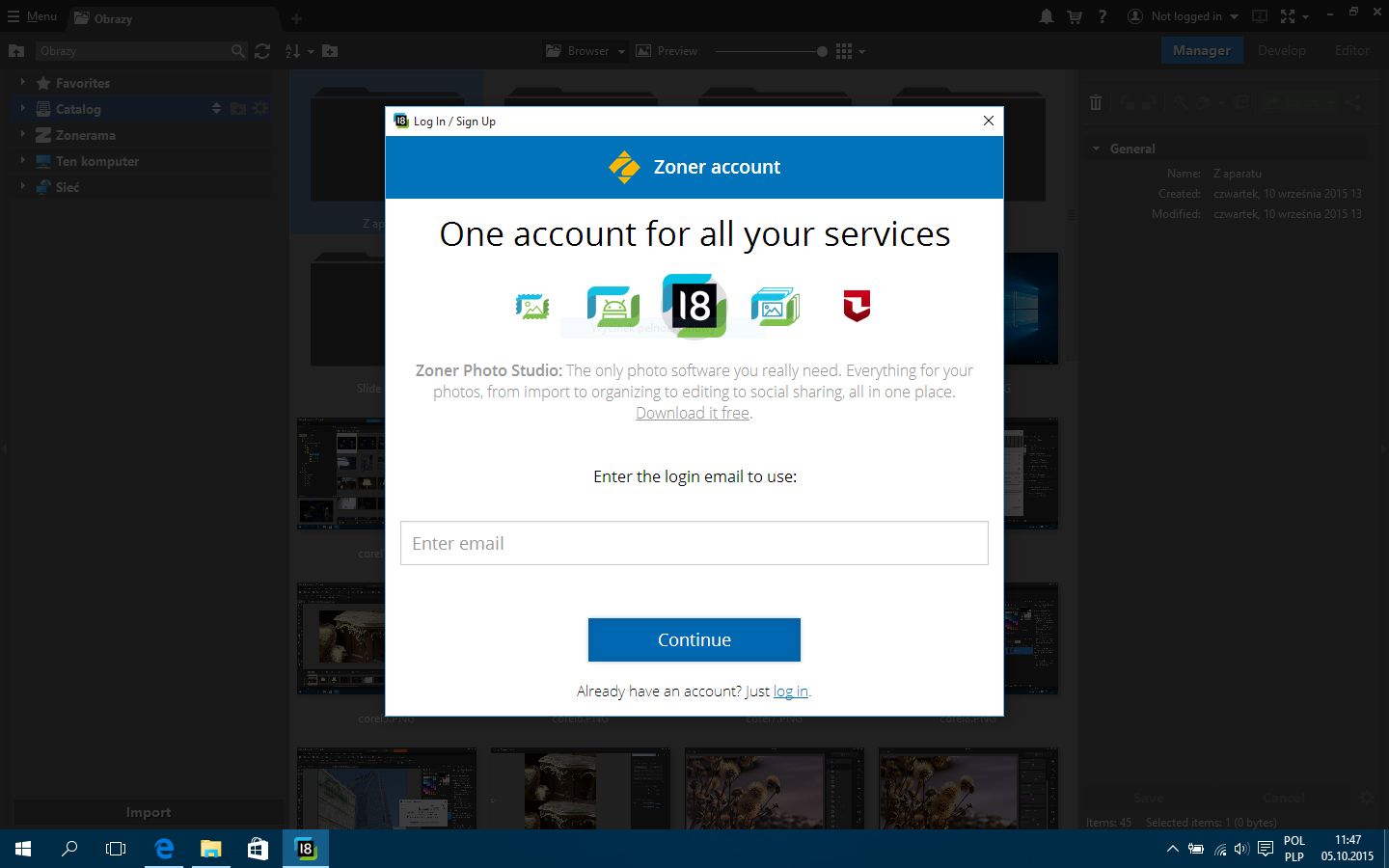Click the new folder icon in toolbar
Screen dimensions: 1389x868
pyautogui.click(x=330, y=51)
